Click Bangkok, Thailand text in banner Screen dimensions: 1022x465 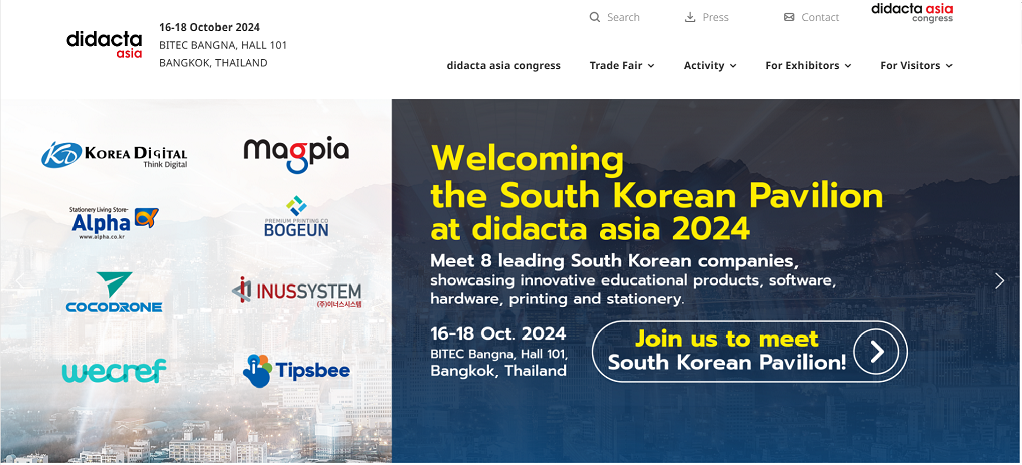[x=499, y=371]
